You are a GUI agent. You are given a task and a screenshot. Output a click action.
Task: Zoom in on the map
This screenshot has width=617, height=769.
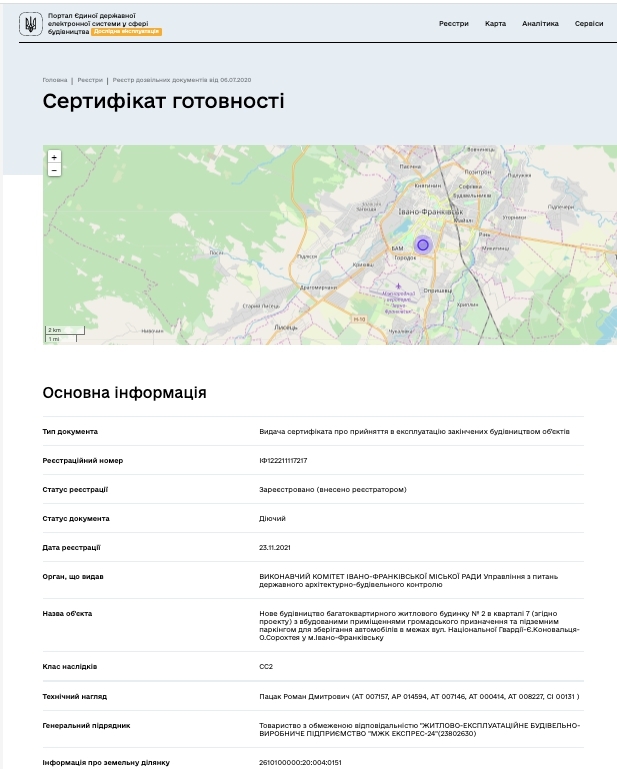pyautogui.click(x=54, y=157)
